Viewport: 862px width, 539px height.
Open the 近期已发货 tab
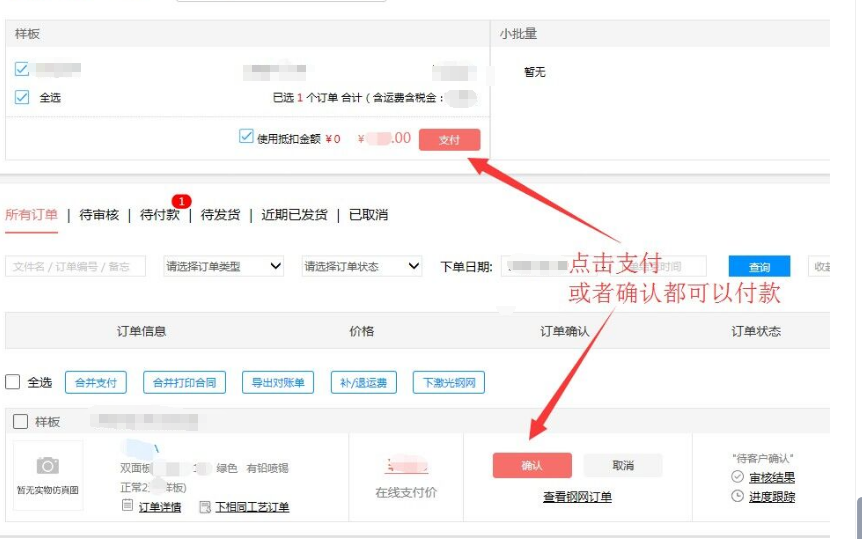point(294,215)
